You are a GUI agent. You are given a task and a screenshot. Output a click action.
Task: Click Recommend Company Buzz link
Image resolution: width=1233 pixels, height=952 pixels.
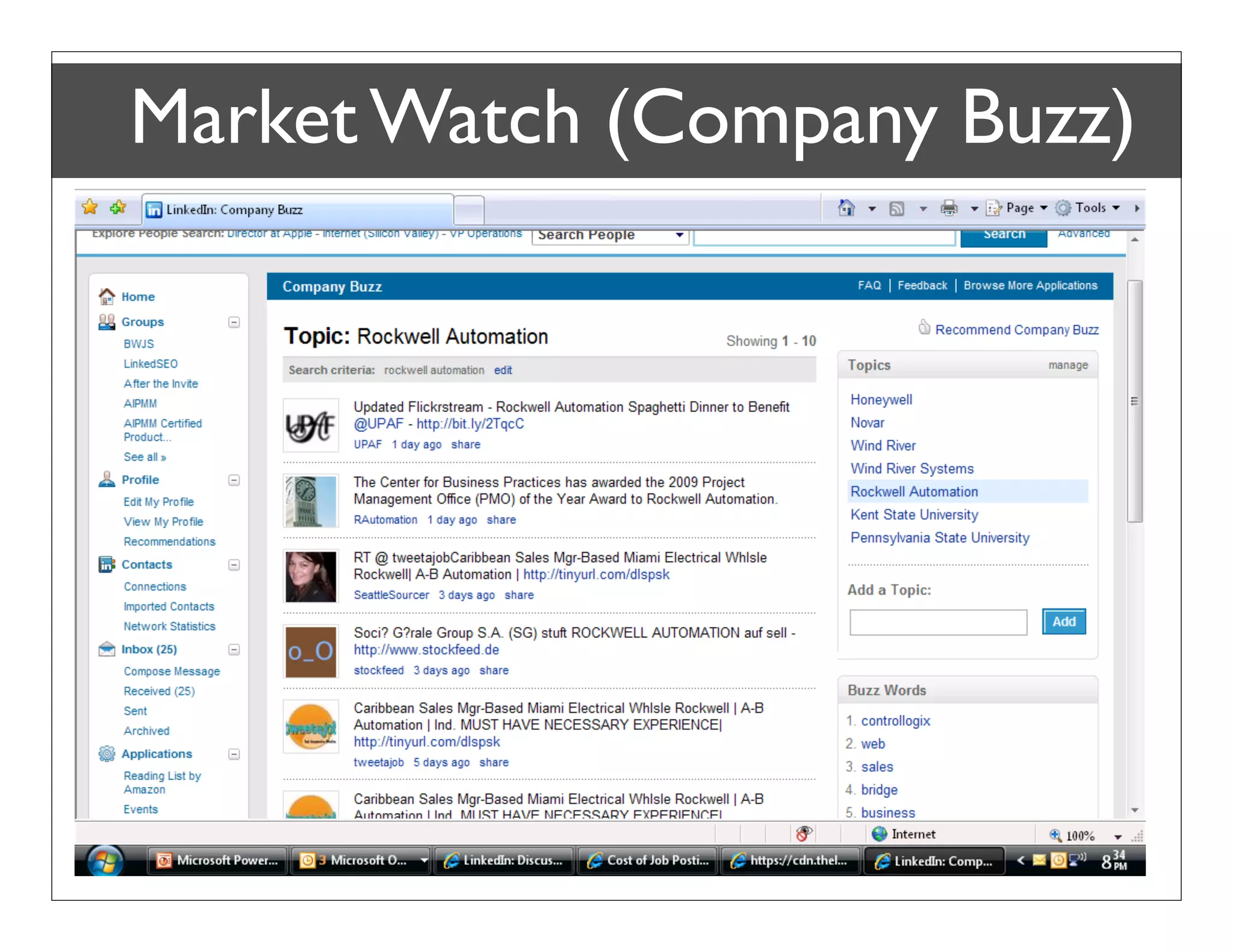(x=1017, y=330)
